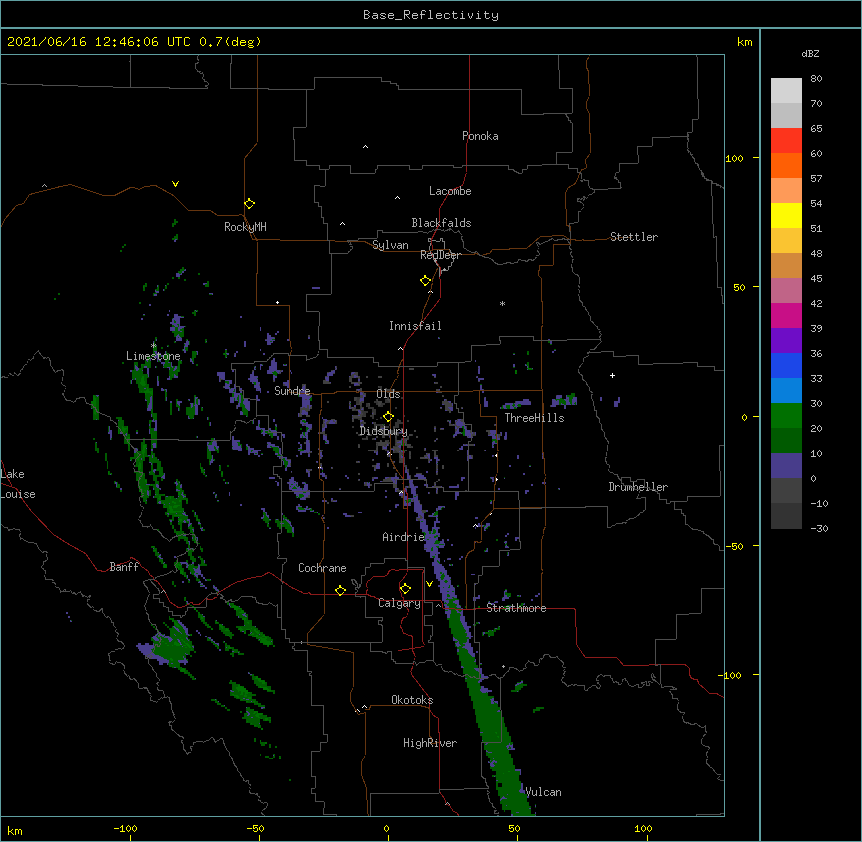Click the Ponoka city label
862x842 pixels.
click(x=480, y=136)
